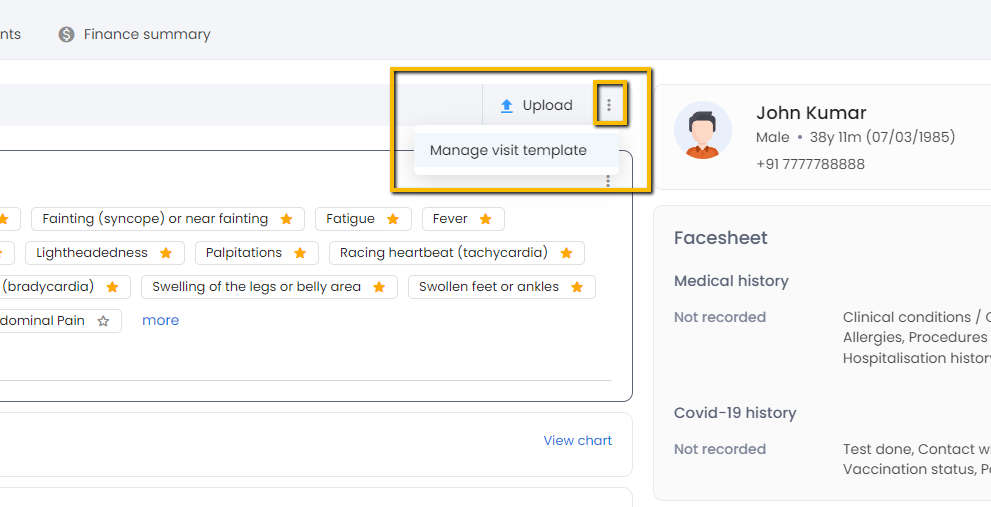Click the star on Fainting (syncope) chip

pos(286,219)
